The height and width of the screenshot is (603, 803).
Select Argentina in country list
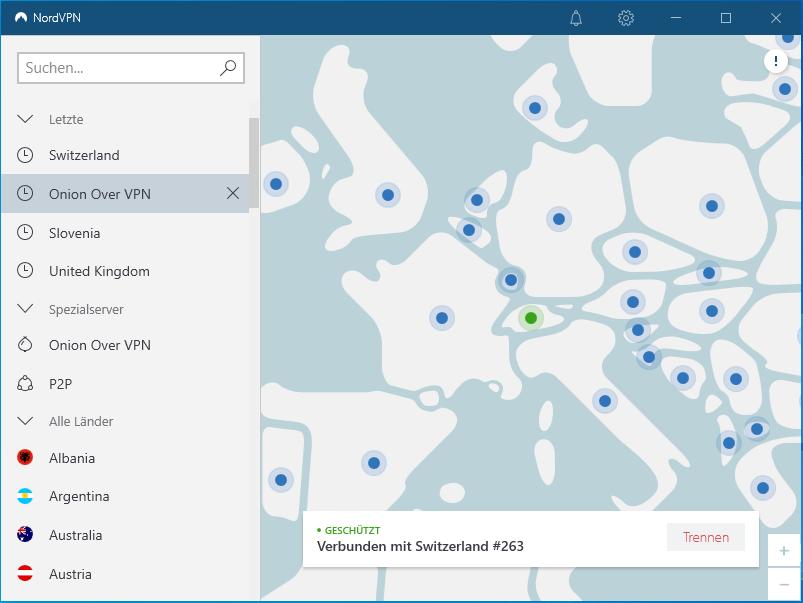point(125,496)
